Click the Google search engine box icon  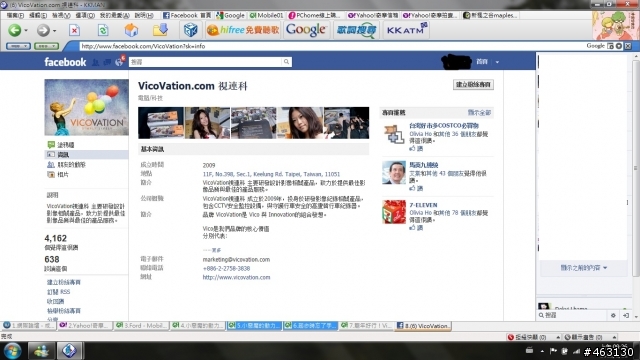click(610, 46)
